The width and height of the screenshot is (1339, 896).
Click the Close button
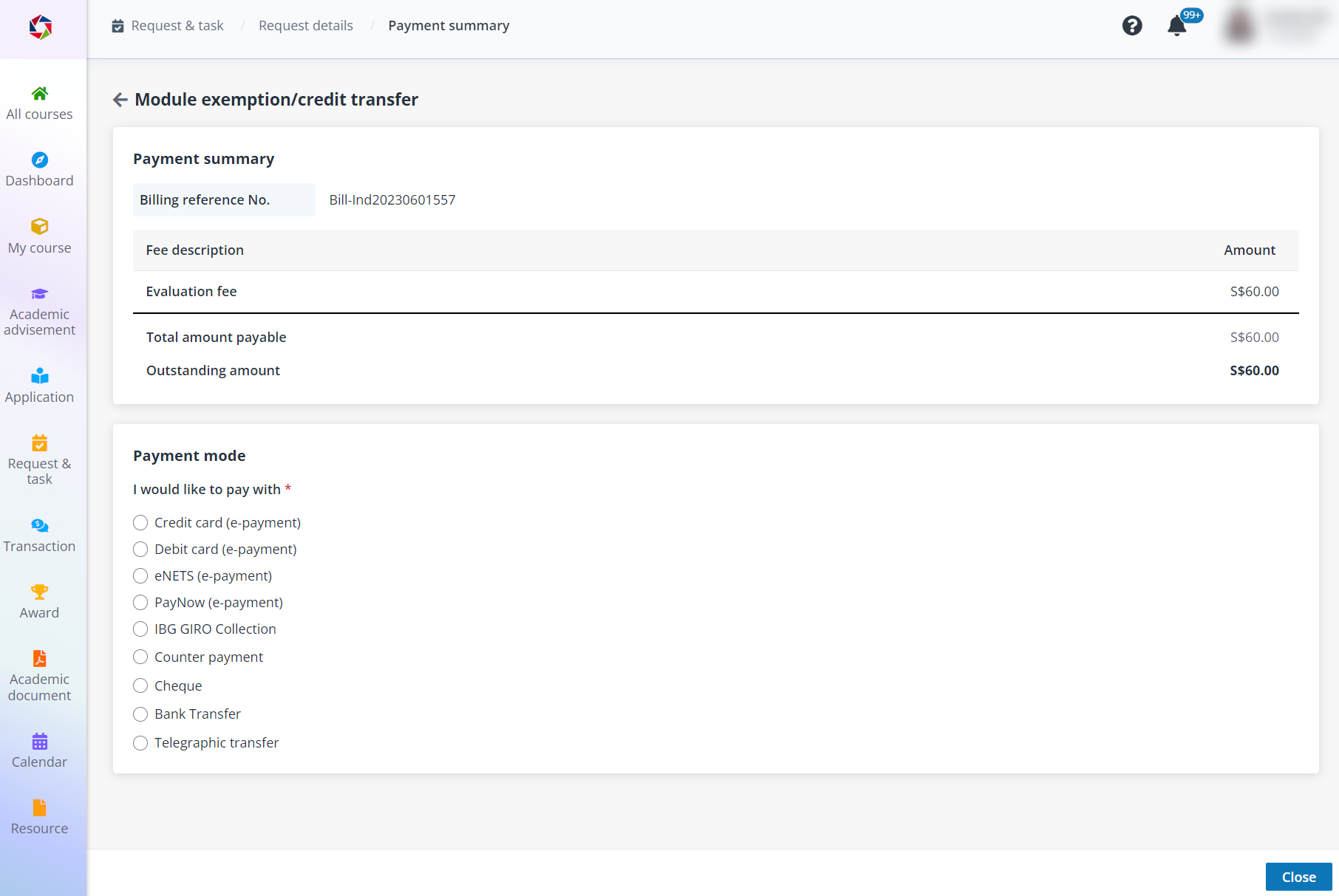[x=1298, y=877]
